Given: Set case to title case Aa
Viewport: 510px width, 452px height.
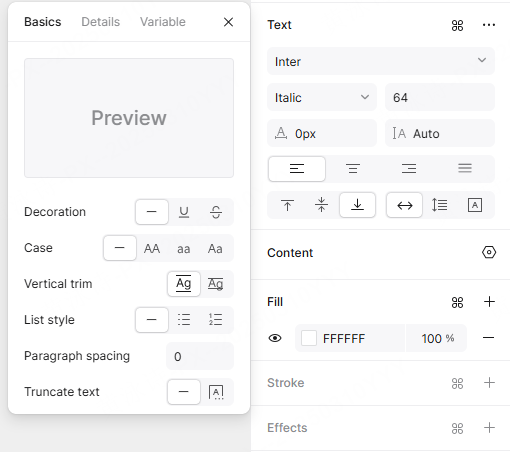Looking at the screenshot, I should pyautogui.click(x=215, y=248).
